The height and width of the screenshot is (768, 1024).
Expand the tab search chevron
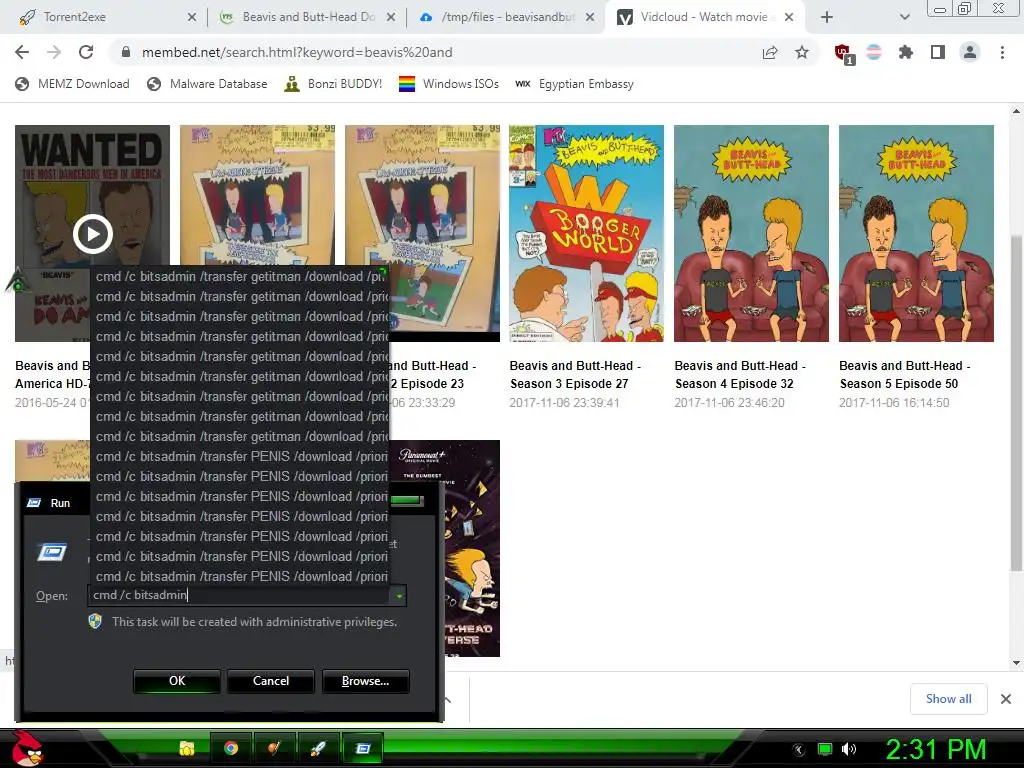[904, 17]
